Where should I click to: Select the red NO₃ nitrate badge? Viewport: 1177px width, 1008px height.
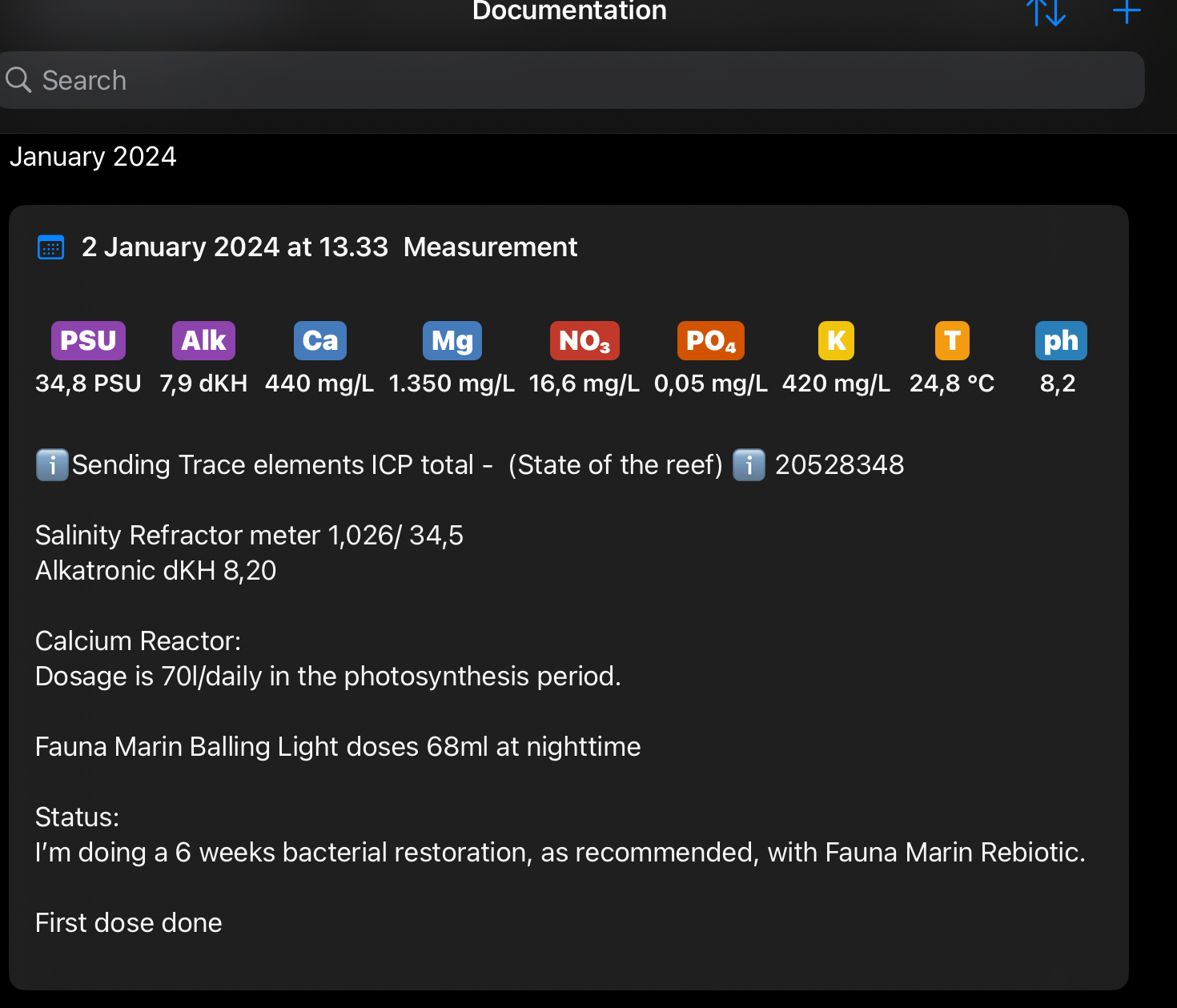coord(584,341)
